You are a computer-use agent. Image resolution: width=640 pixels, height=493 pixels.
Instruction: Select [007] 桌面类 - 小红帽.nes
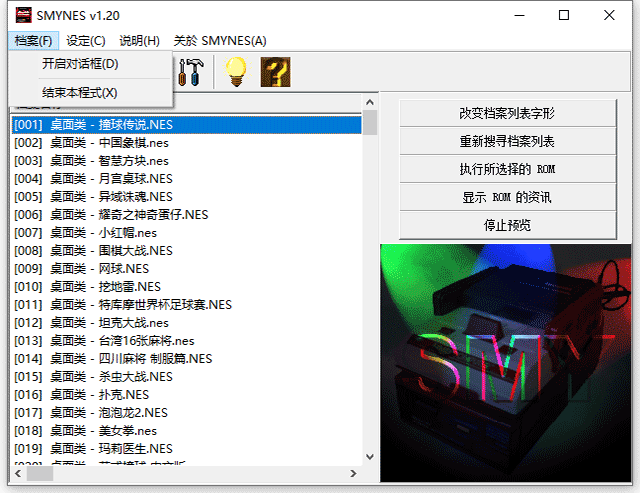coord(187,233)
